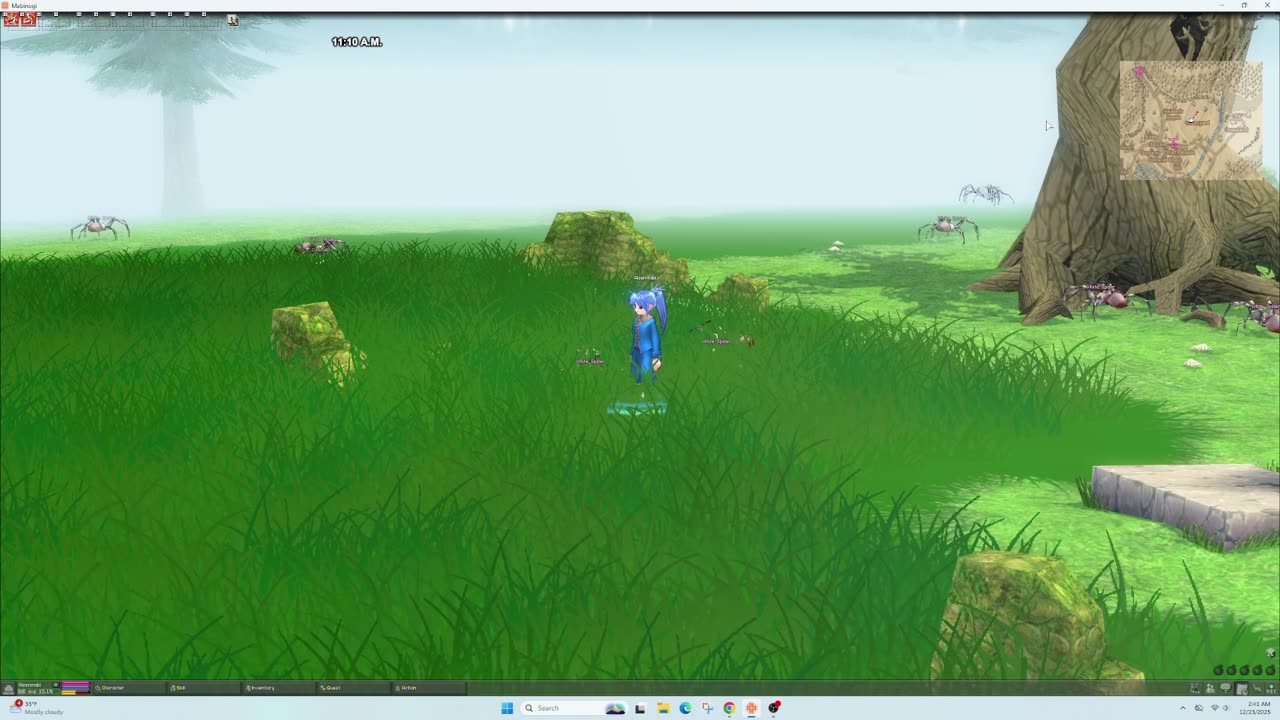Open Microsoft Edge from the taskbar

(x=685, y=708)
